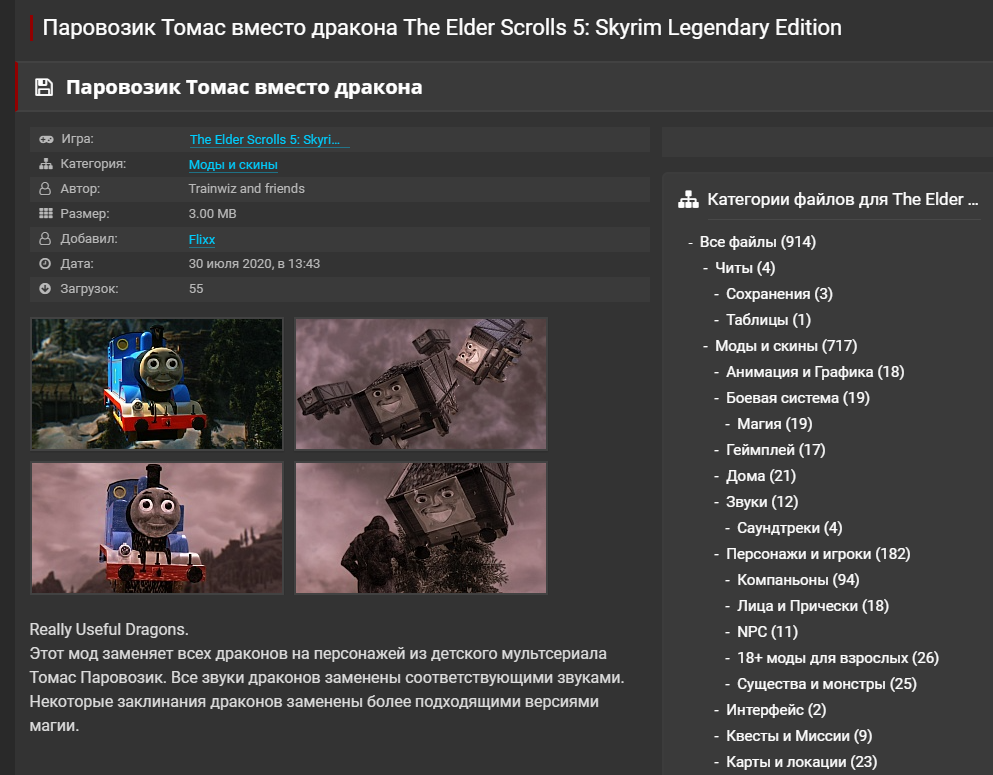Click the author value Trainwiz and friends
This screenshot has width=993, height=775.
pos(246,189)
